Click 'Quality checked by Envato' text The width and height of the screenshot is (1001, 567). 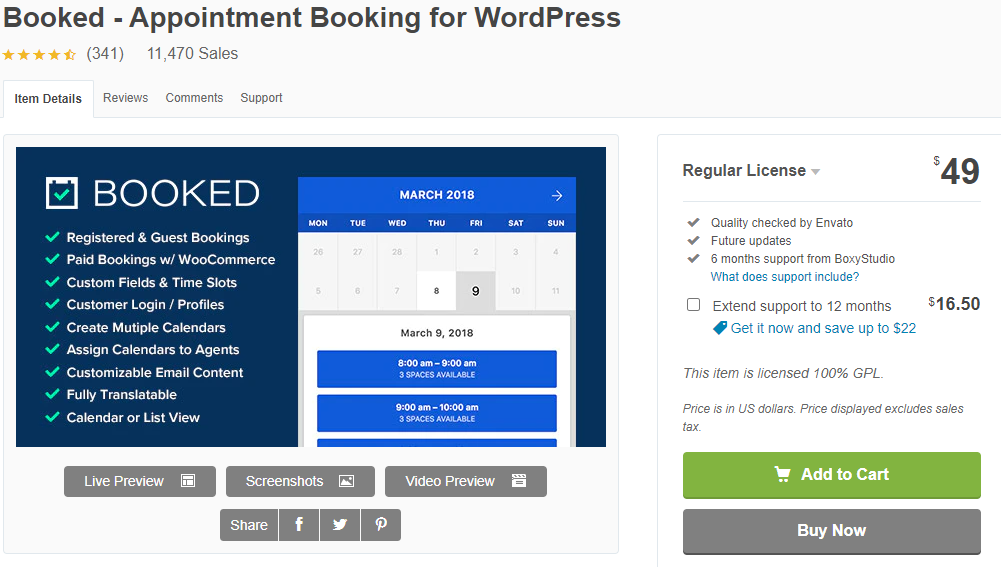[781, 223]
